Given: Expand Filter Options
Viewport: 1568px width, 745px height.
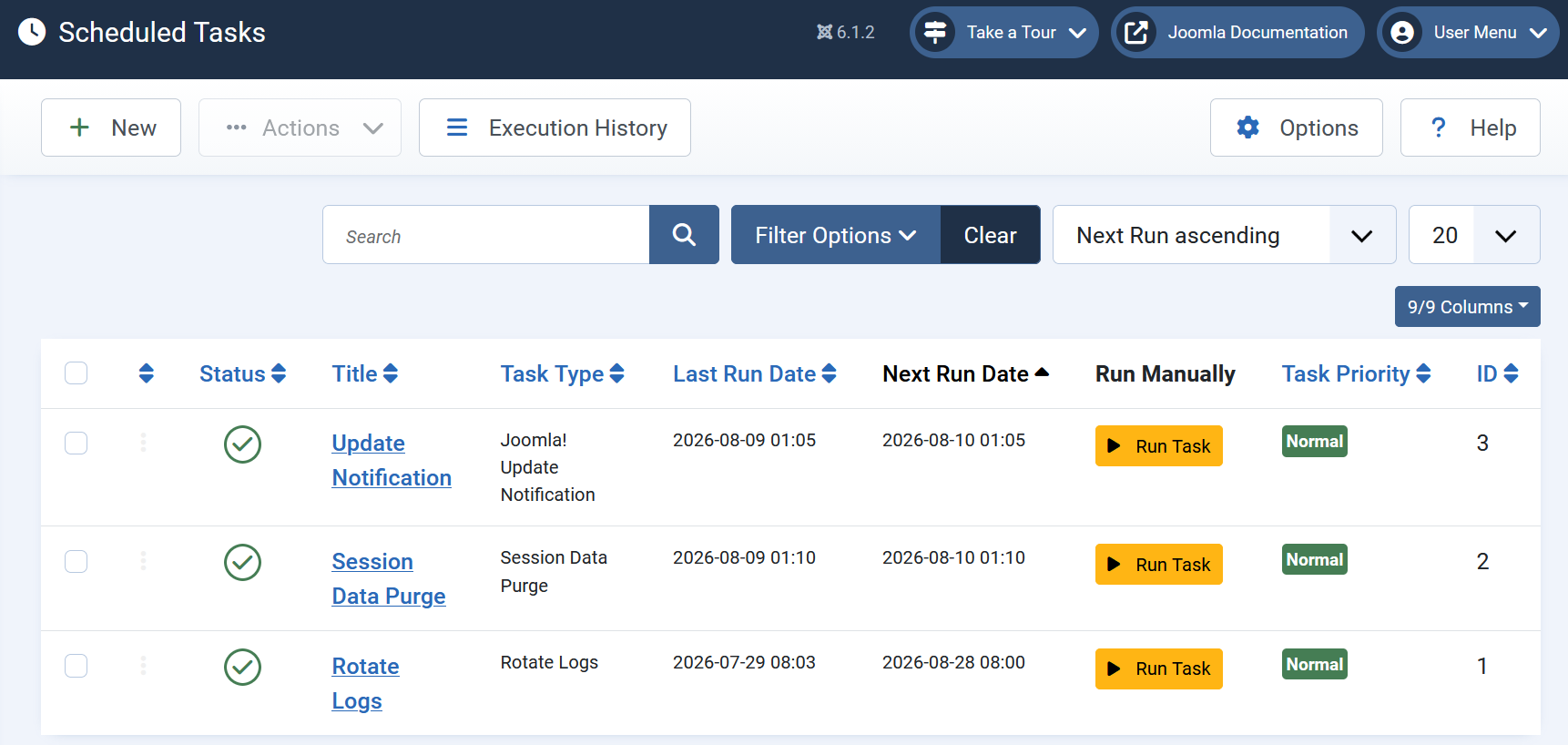Looking at the screenshot, I should point(835,235).
